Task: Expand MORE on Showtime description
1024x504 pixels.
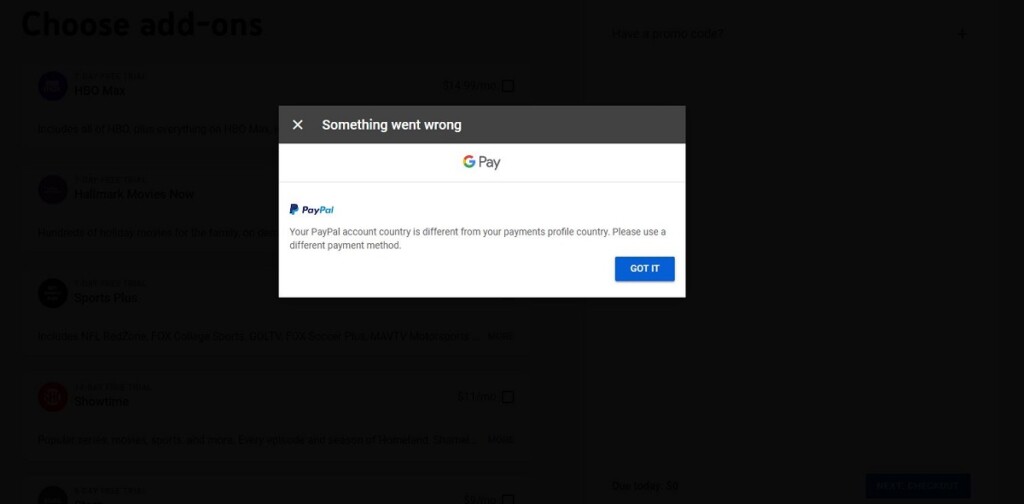Action: click(500, 439)
